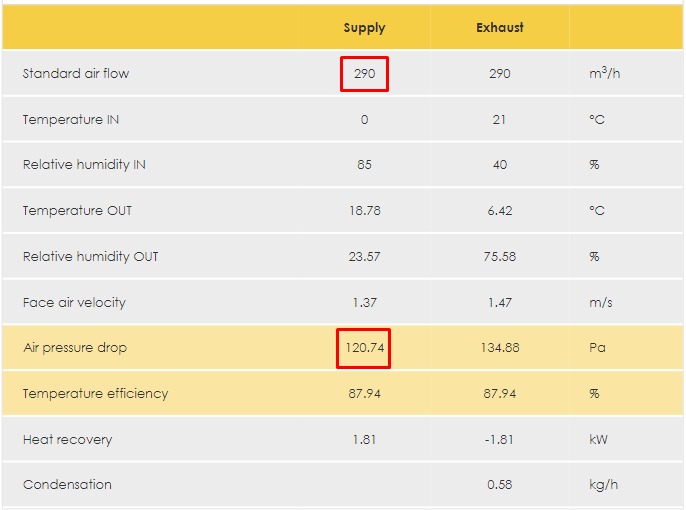Click the Air pressure drop label
The width and height of the screenshot is (686, 510).
pyautogui.click(x=75, y=348)
